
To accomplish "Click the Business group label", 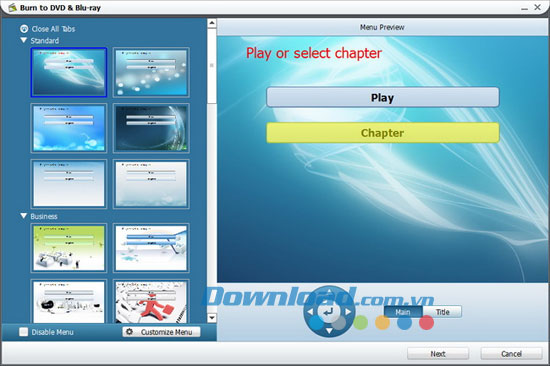I will click(x=44, y=216).
